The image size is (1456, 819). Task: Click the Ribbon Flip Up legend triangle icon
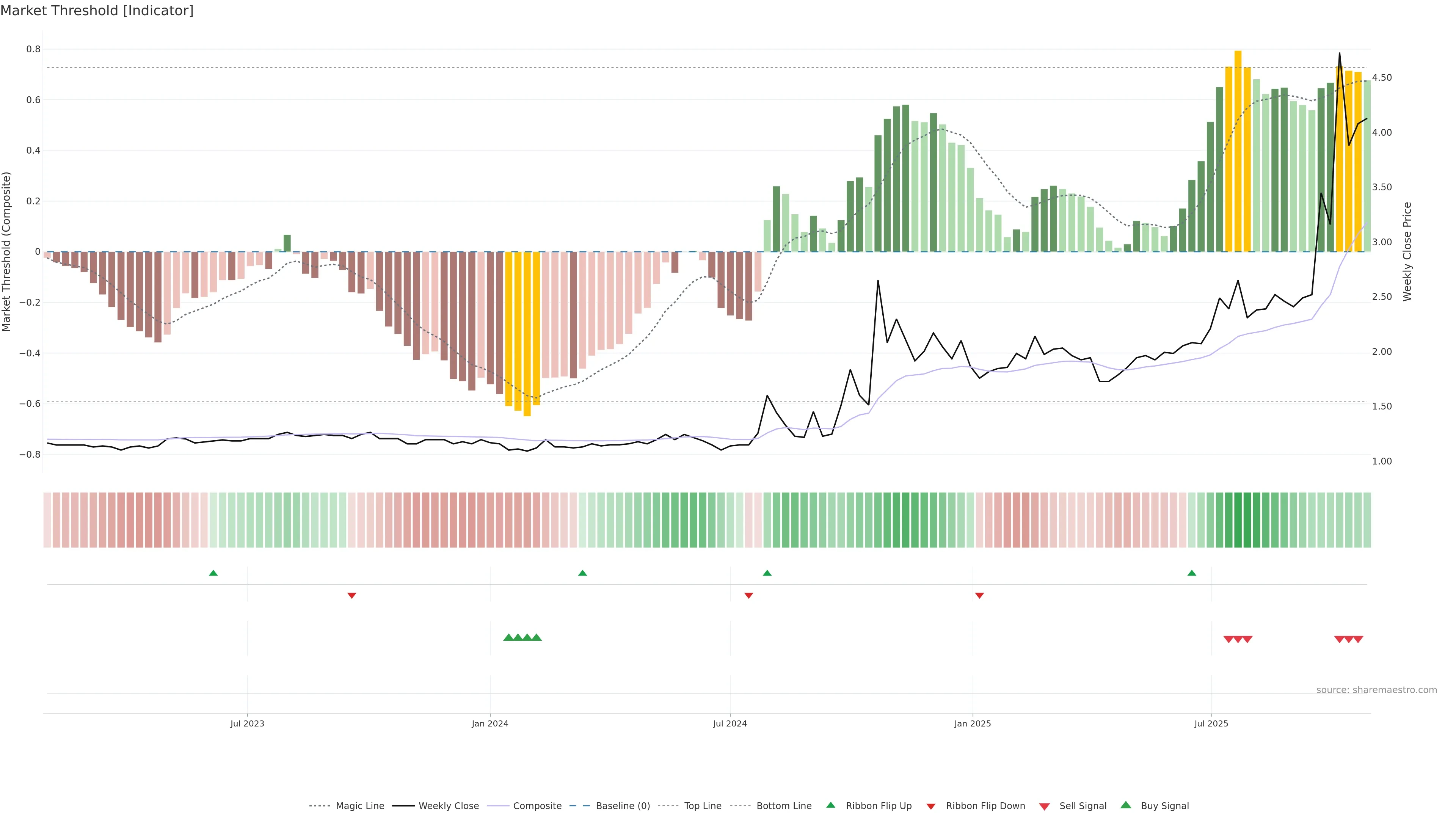(830, 805)
